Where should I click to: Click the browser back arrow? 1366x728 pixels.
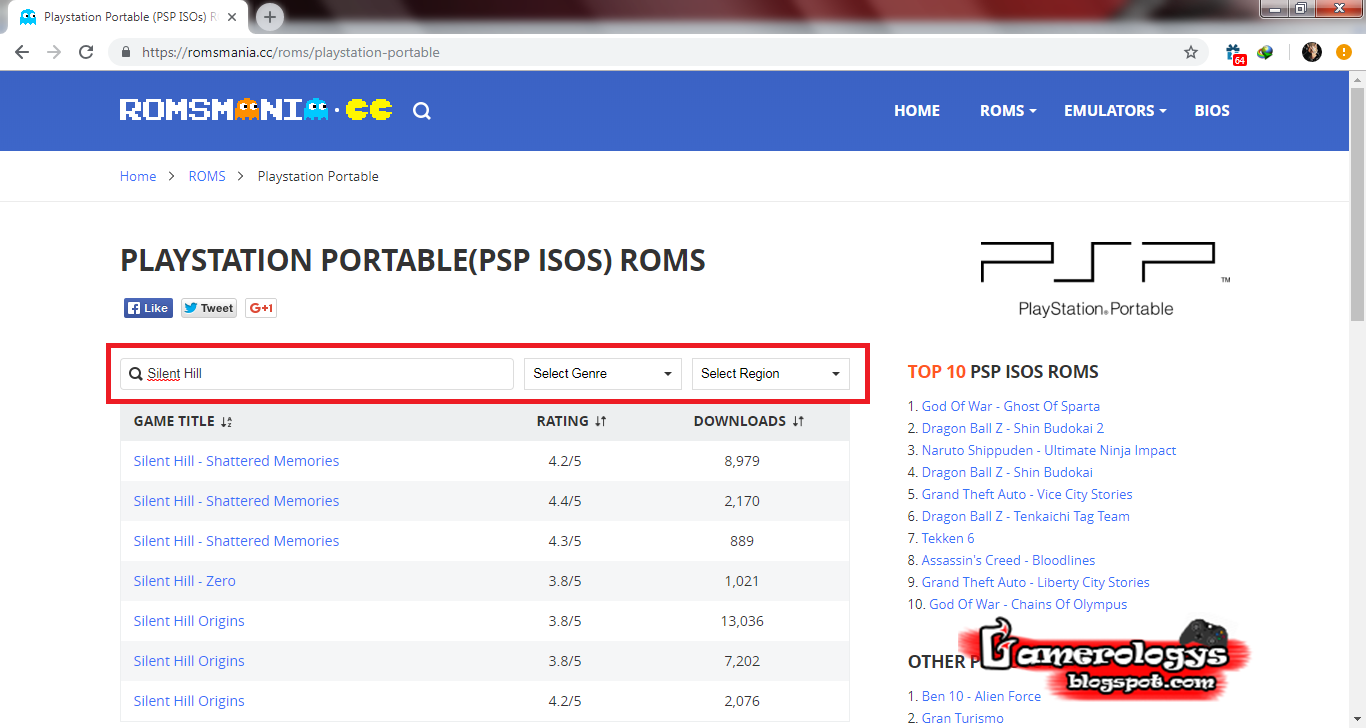[22, 52]
